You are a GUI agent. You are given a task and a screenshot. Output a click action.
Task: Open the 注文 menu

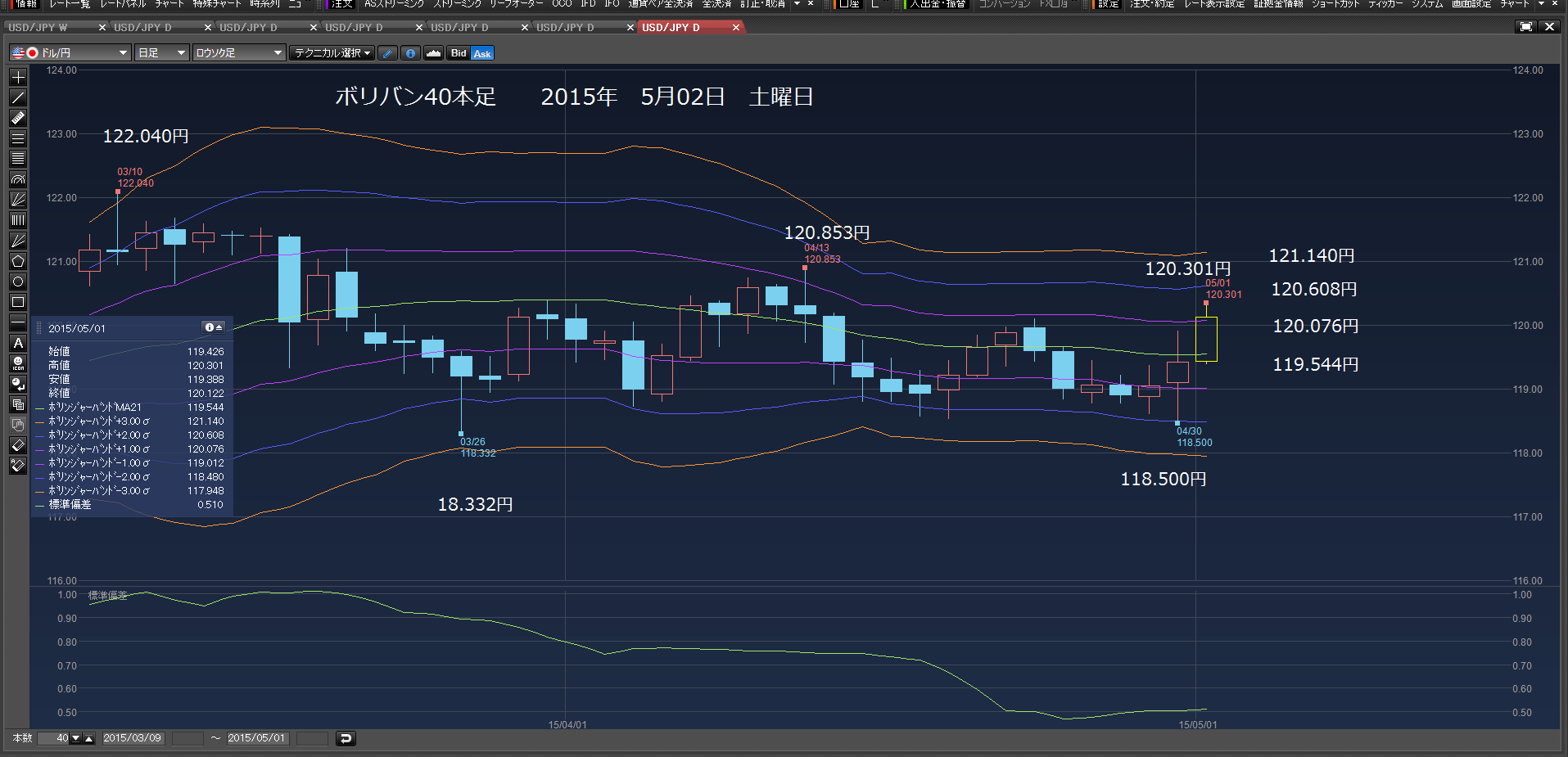(x=341, y=4)
